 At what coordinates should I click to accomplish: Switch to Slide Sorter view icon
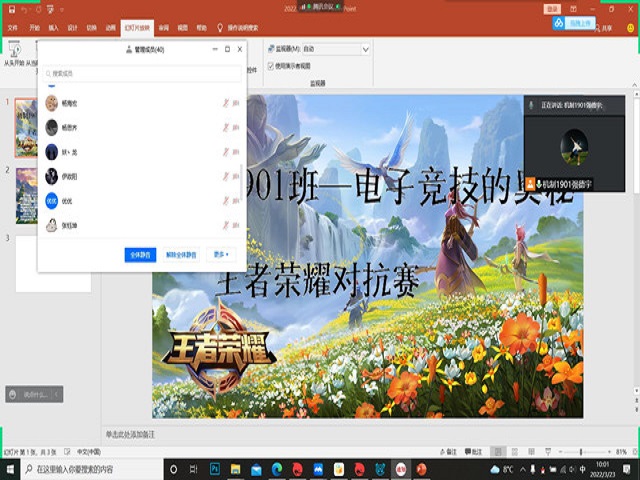(x=515, y=452)
